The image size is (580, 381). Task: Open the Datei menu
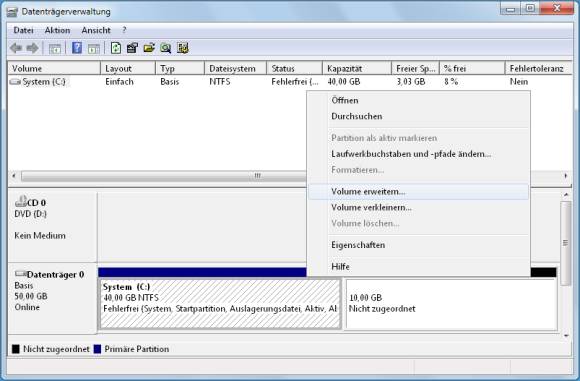point(23,30)
